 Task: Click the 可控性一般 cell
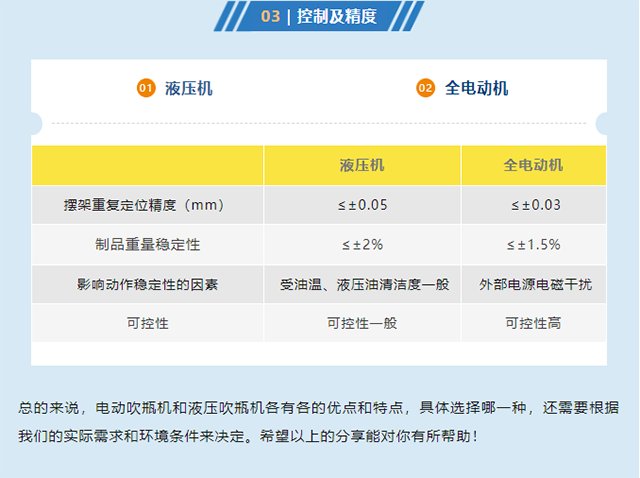[362, 323]
